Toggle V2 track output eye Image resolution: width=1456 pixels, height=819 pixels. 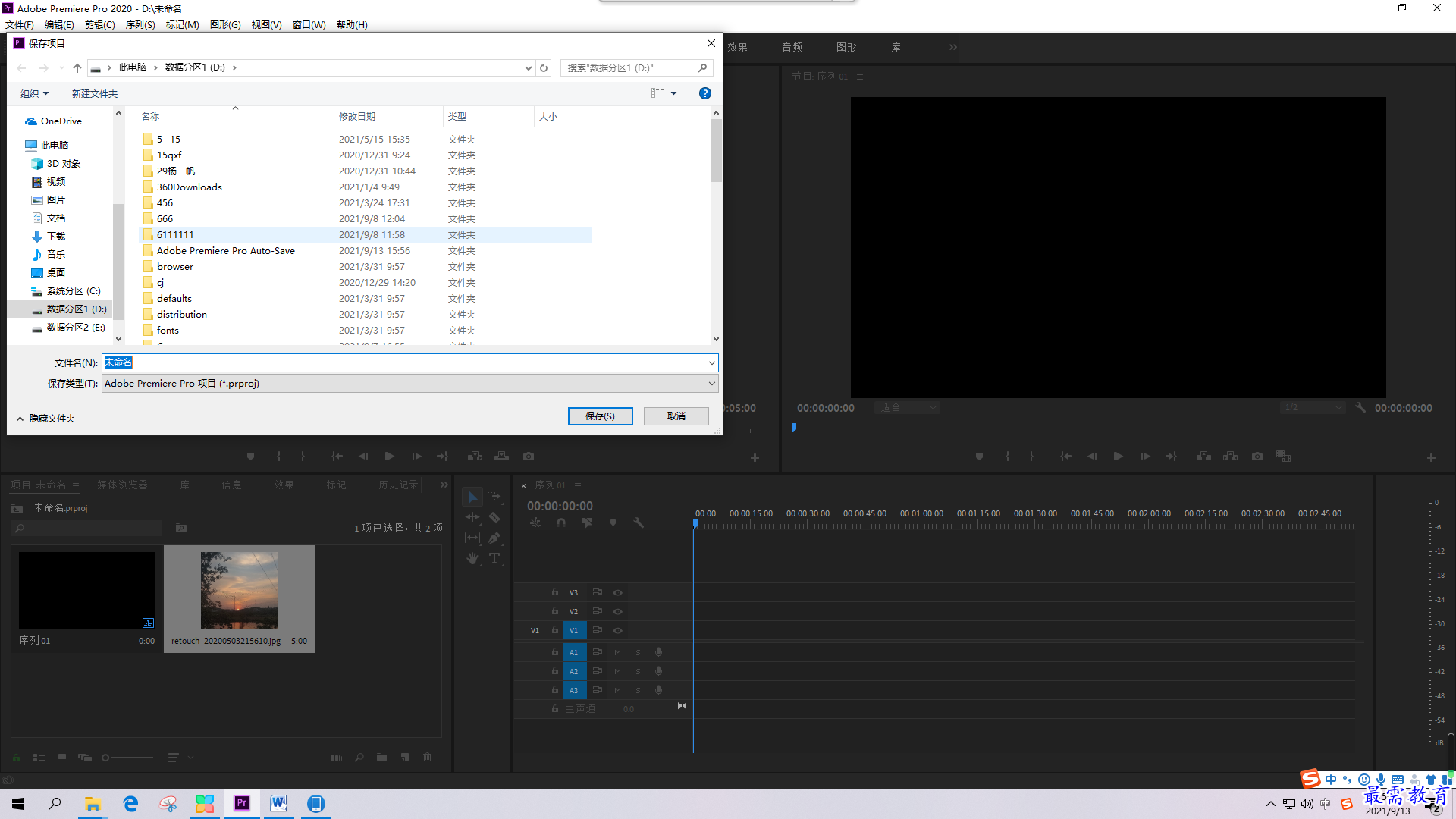[x=617, y=612]
